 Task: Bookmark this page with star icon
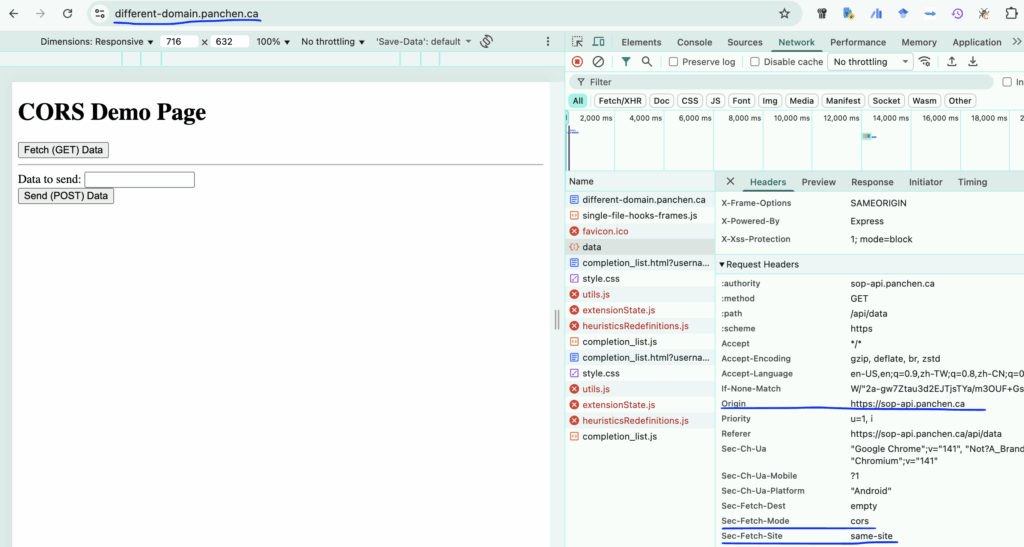click(784, 14)
